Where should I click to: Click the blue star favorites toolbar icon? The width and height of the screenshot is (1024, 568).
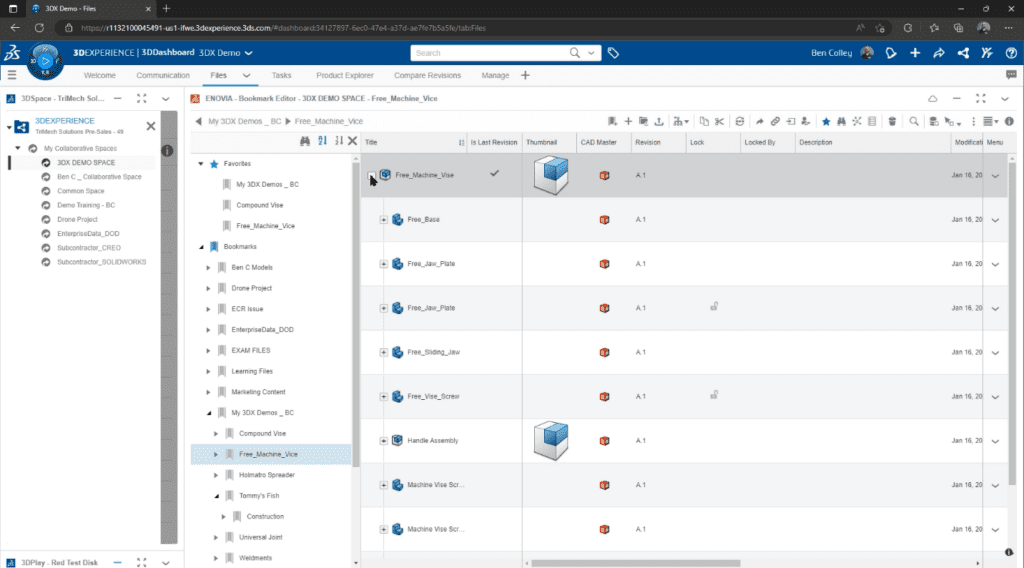pyautogui.click(x=826, y=121)
